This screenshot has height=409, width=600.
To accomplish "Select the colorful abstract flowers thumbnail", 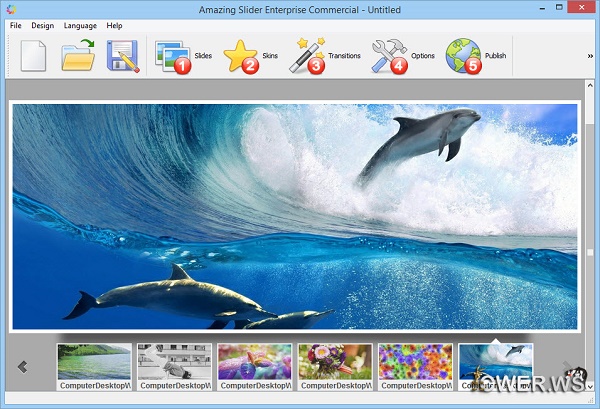I will pos(416,367).
